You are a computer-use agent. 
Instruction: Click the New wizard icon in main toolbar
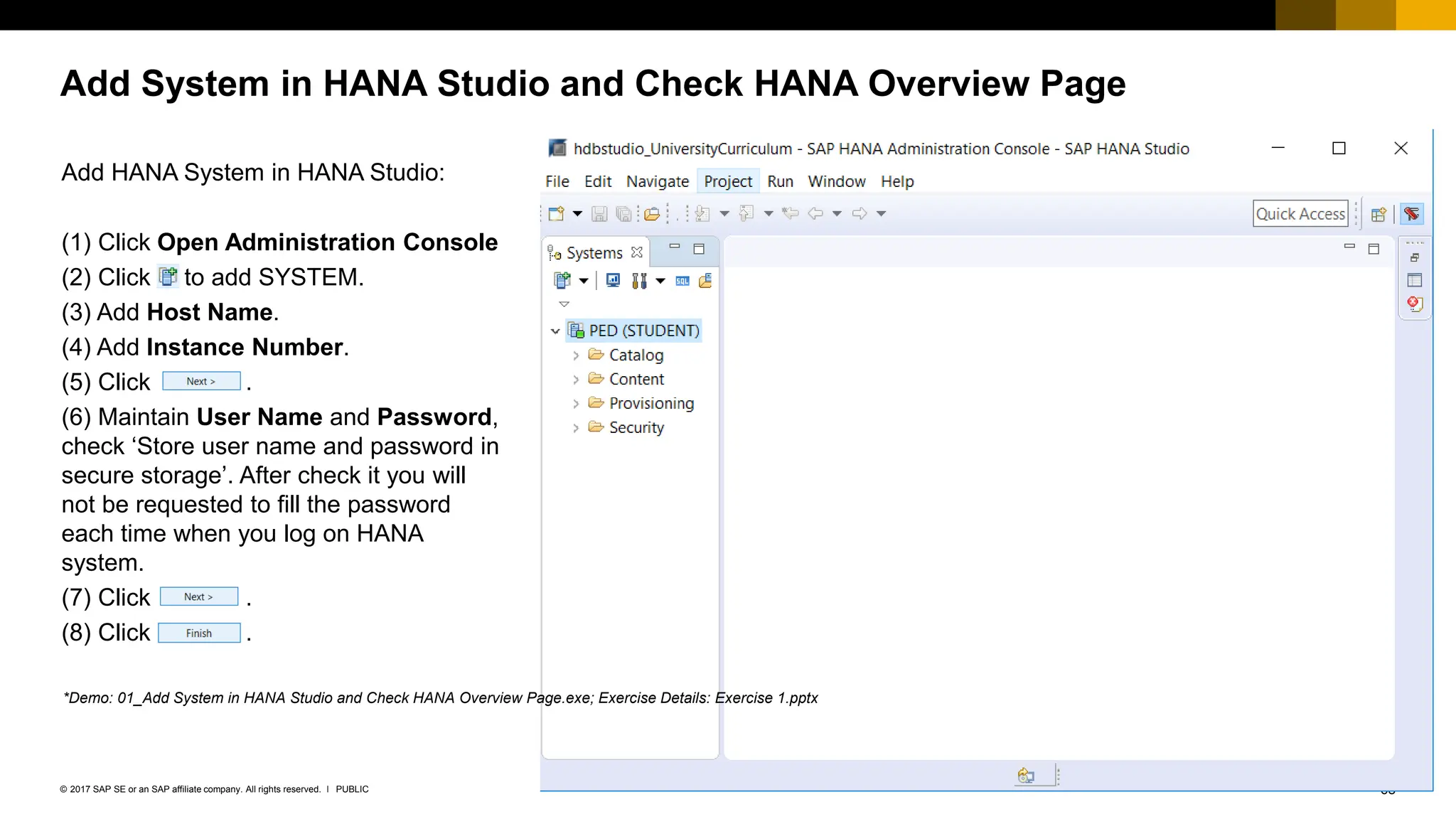(x=557, y=213)
